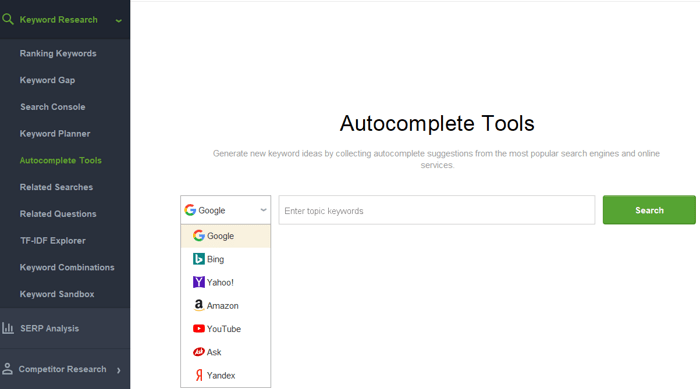Collapse the Keyword Research section chevron
Viewport: 700px width, 389px height.
(x=118, y=21)
